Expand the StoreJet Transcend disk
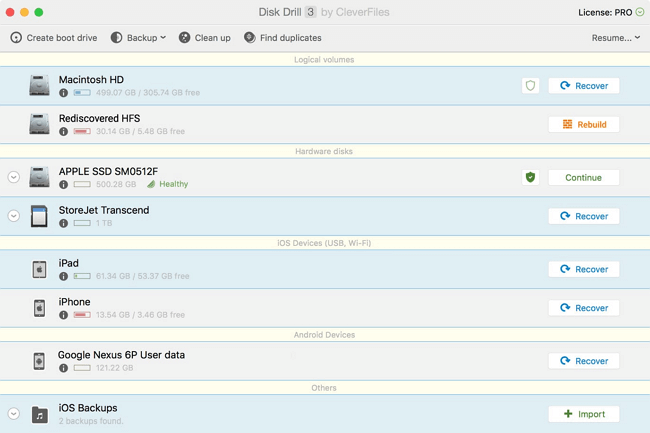The height and width of the screenshot is (433, 650). [14, 216]
